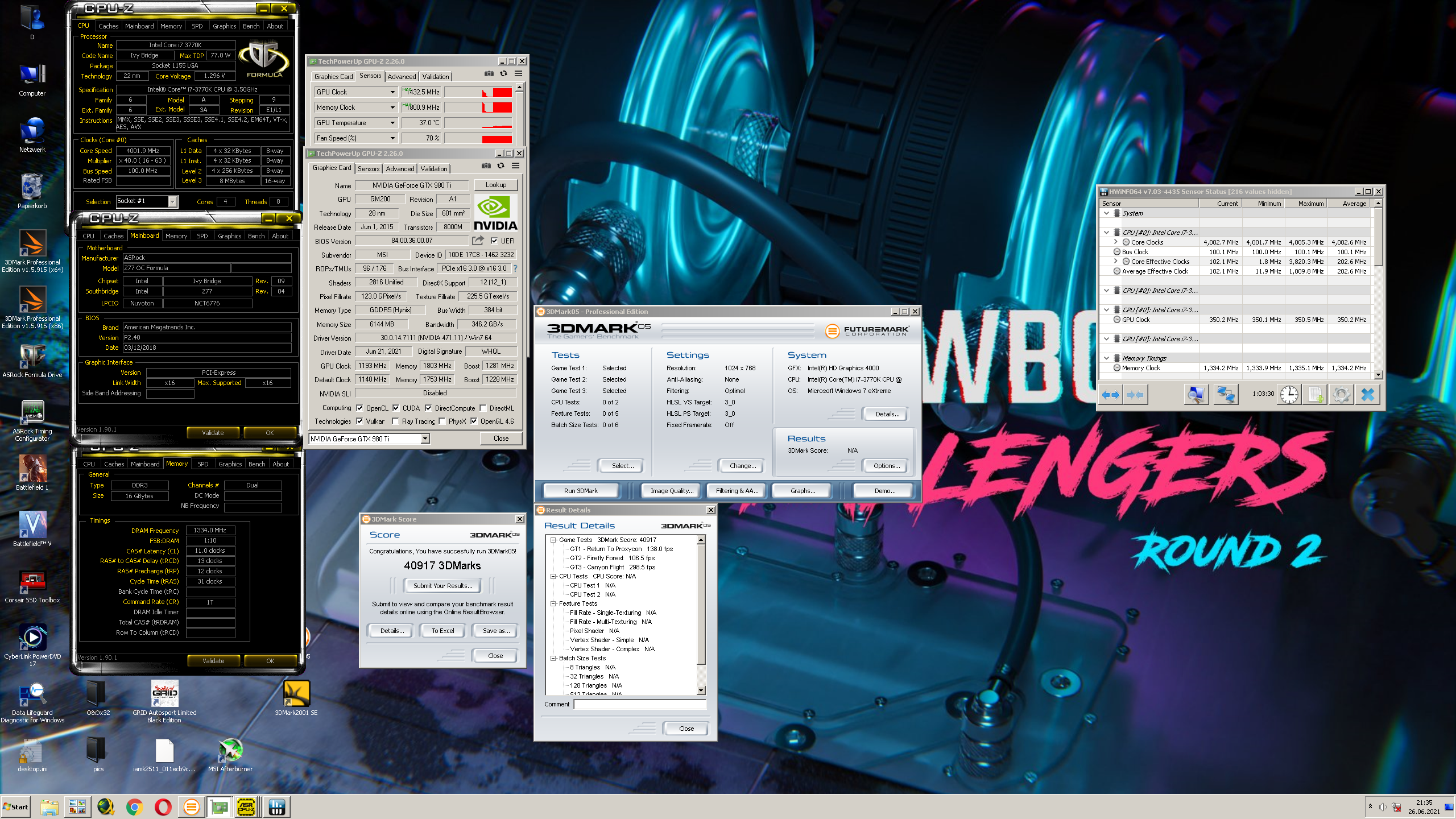Open GPU Temperature sensor dropdown
The height and width of the screenshot is (819, 1456).
(392, 122)
